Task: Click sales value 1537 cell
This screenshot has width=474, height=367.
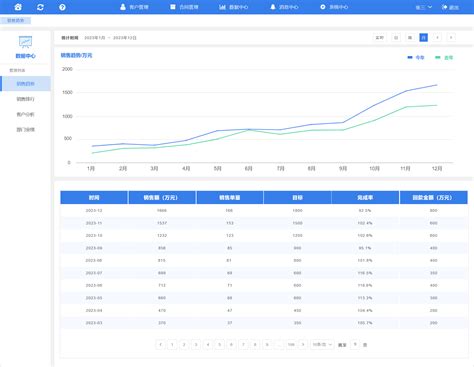Action: click(x=162, y=223)
